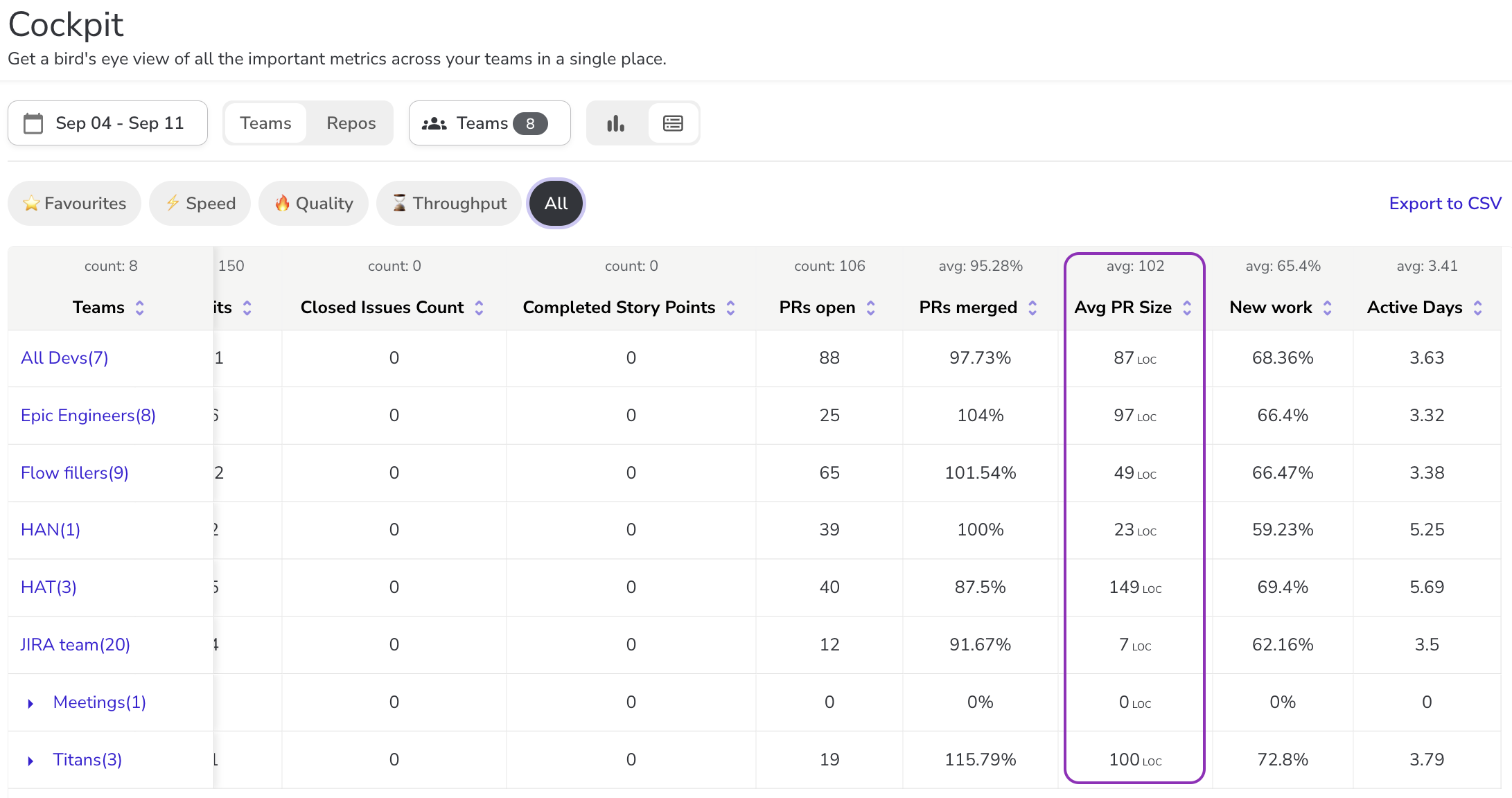Toggle to Teams grouping
Image resolution: width=1512 pixels, height=798 pixels.
point(265,123)
